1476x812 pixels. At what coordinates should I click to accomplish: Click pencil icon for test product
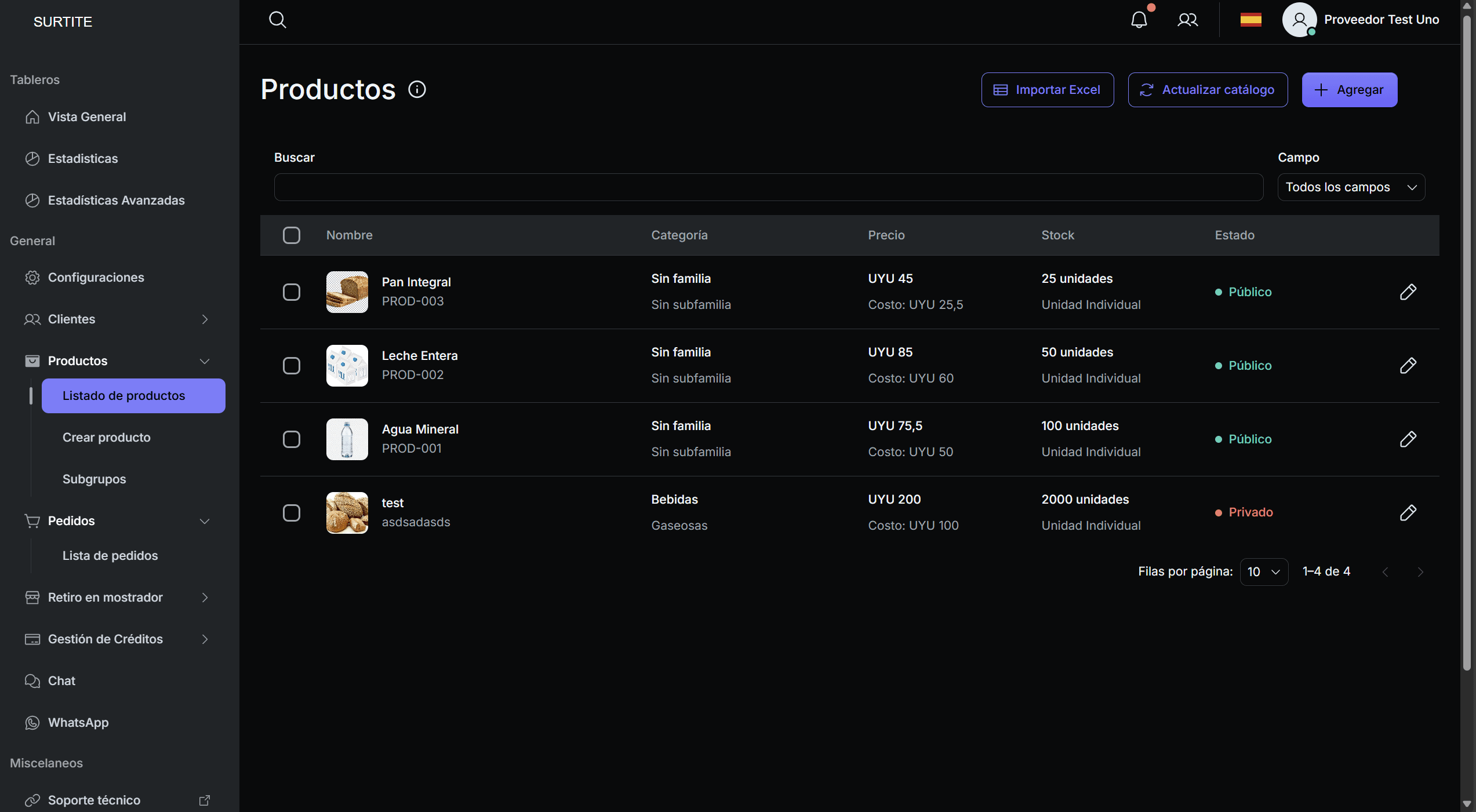[x=1408, y=513]
